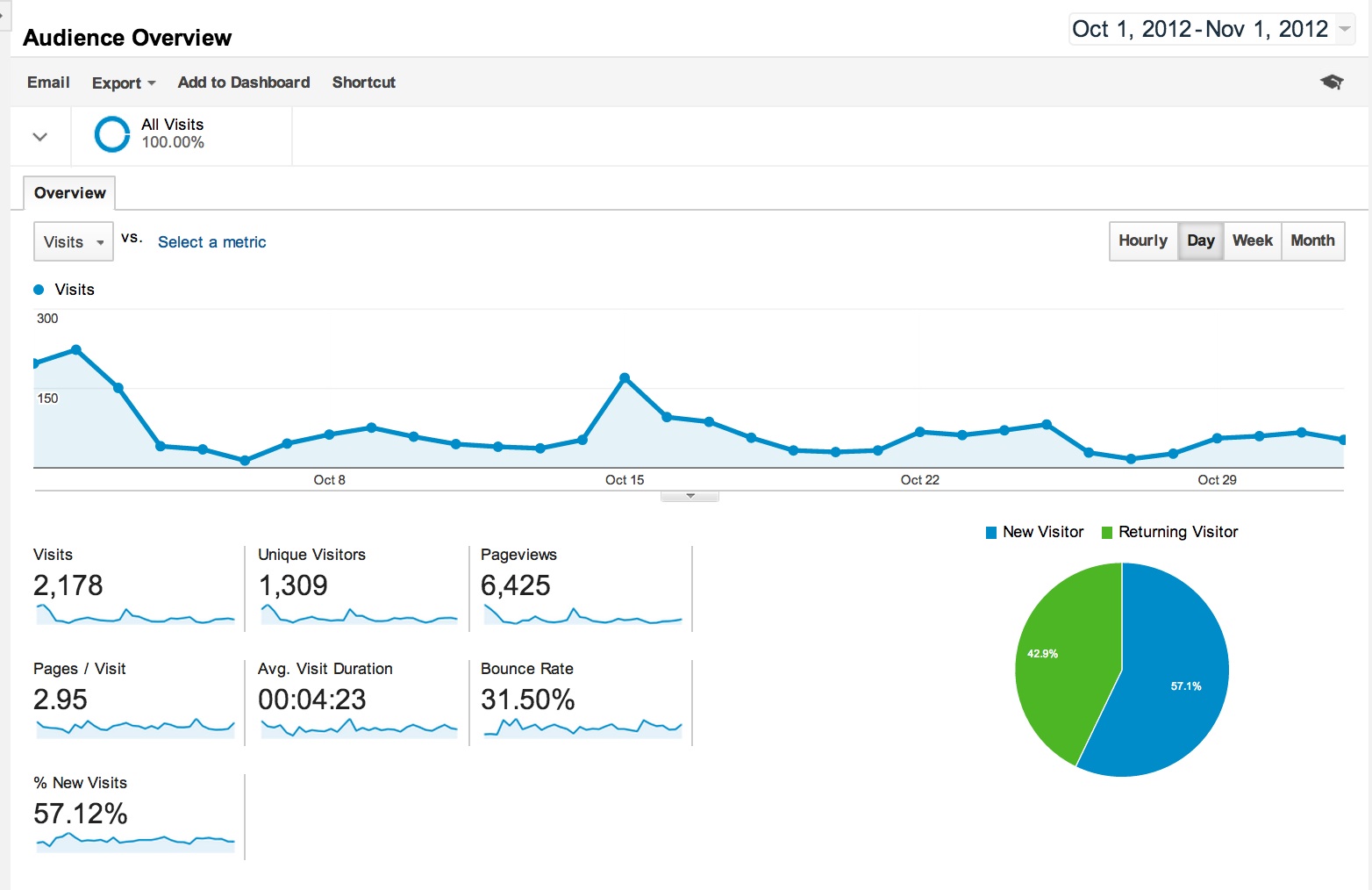Click the Select a metric link
1372x890 pixels.
click(211, 242)
